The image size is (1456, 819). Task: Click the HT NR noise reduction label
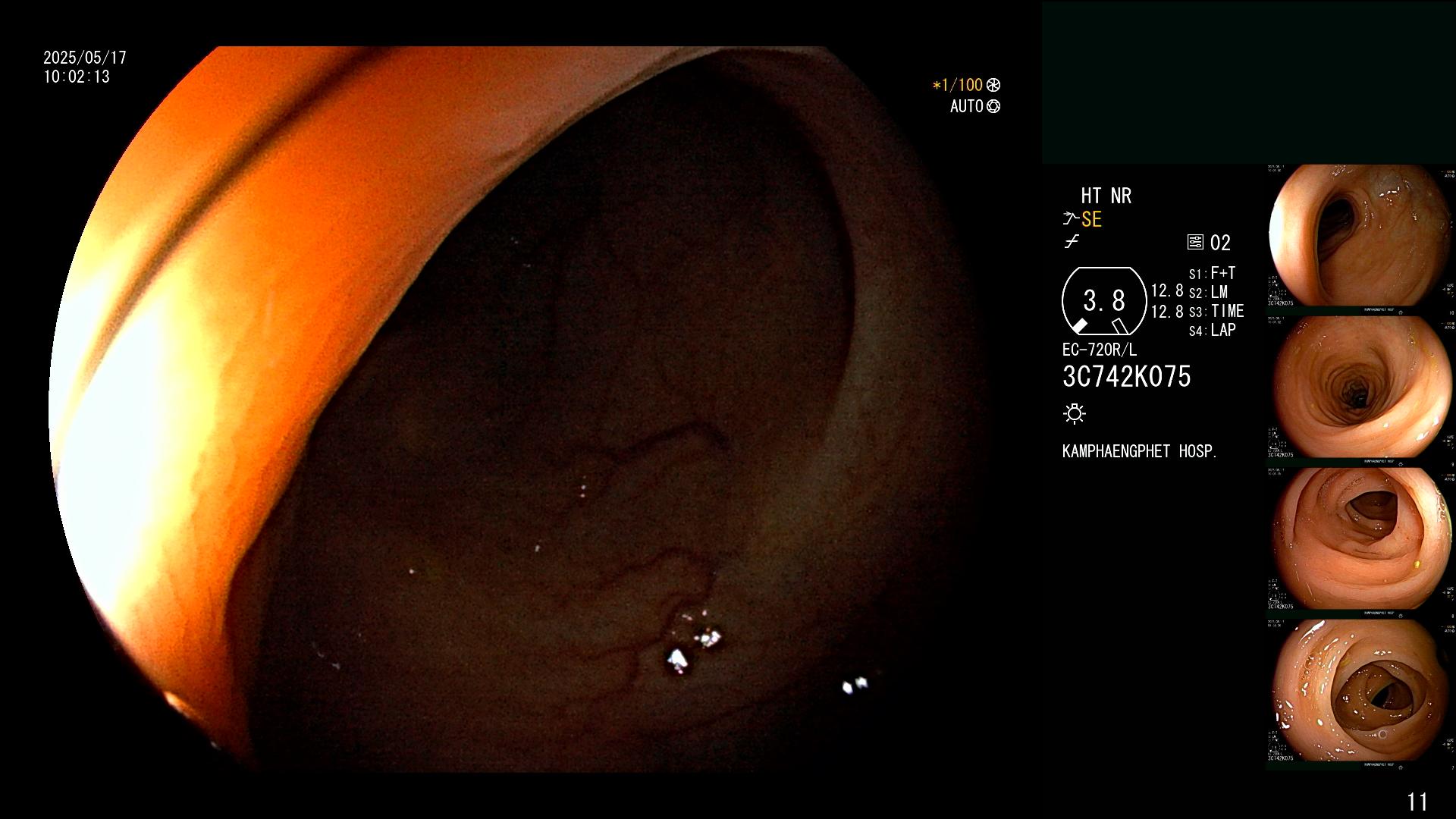coord(1106,196)
